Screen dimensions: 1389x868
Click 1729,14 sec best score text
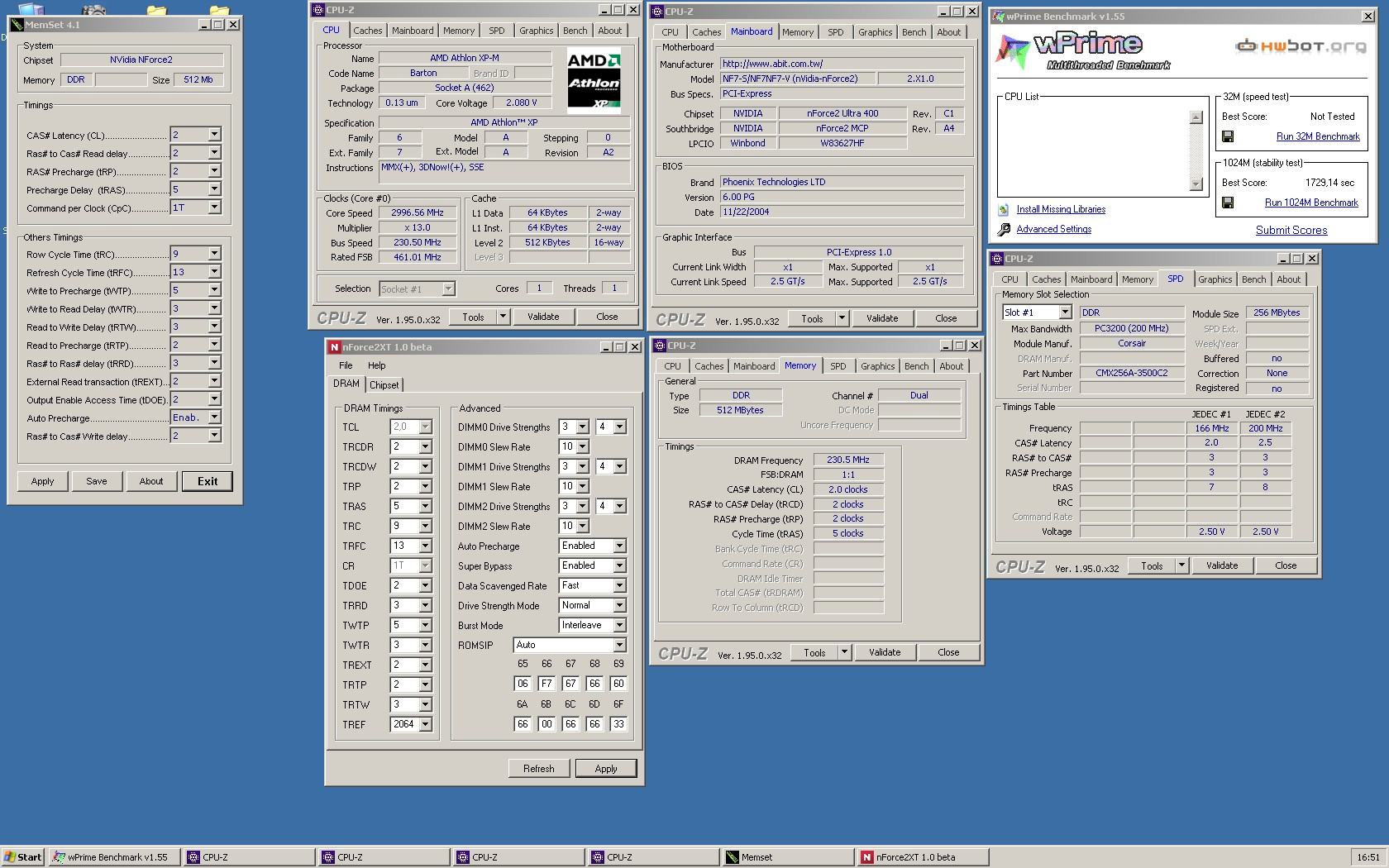click(1329, 183)
